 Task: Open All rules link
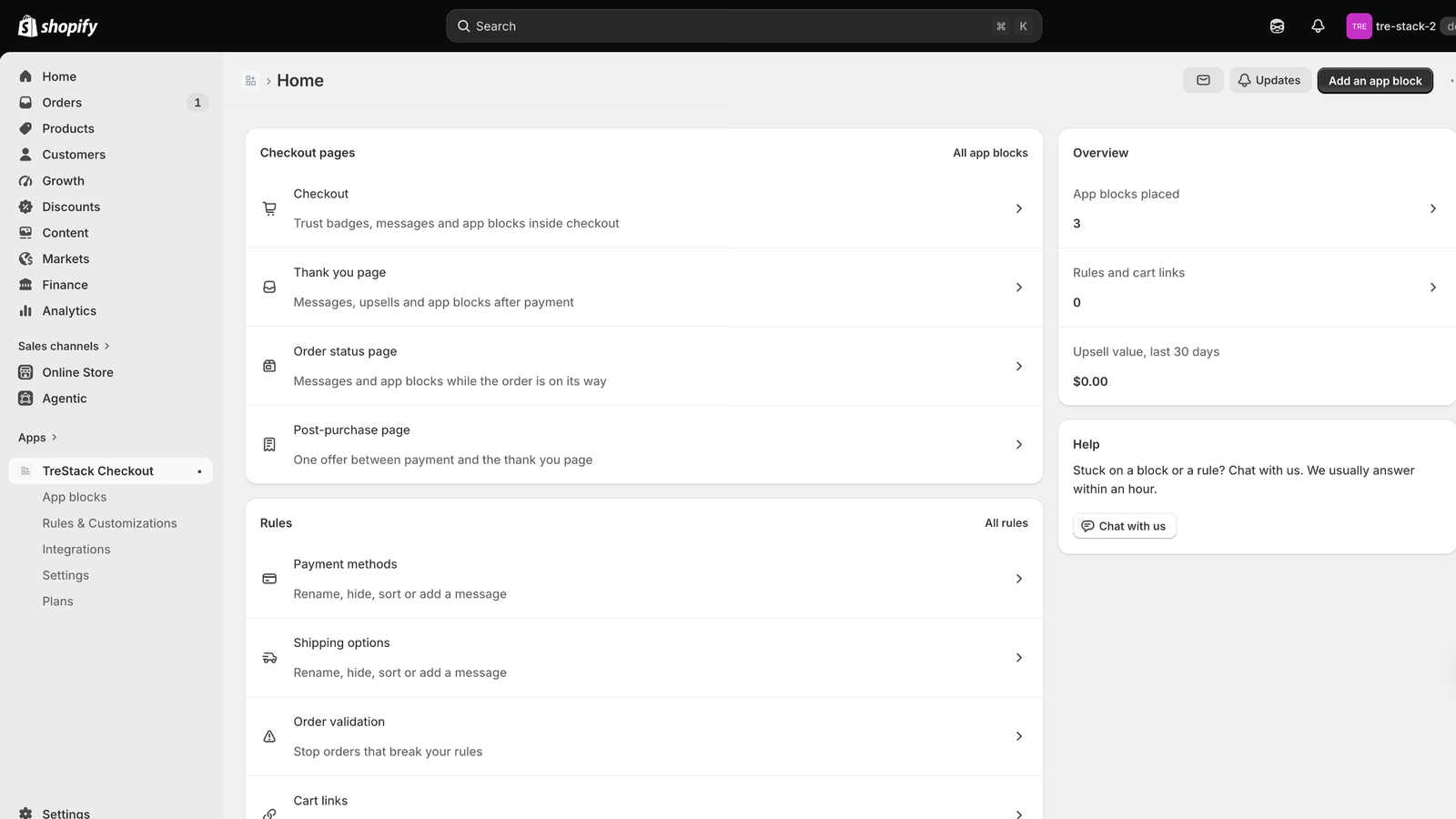(x=1006, y=523)
